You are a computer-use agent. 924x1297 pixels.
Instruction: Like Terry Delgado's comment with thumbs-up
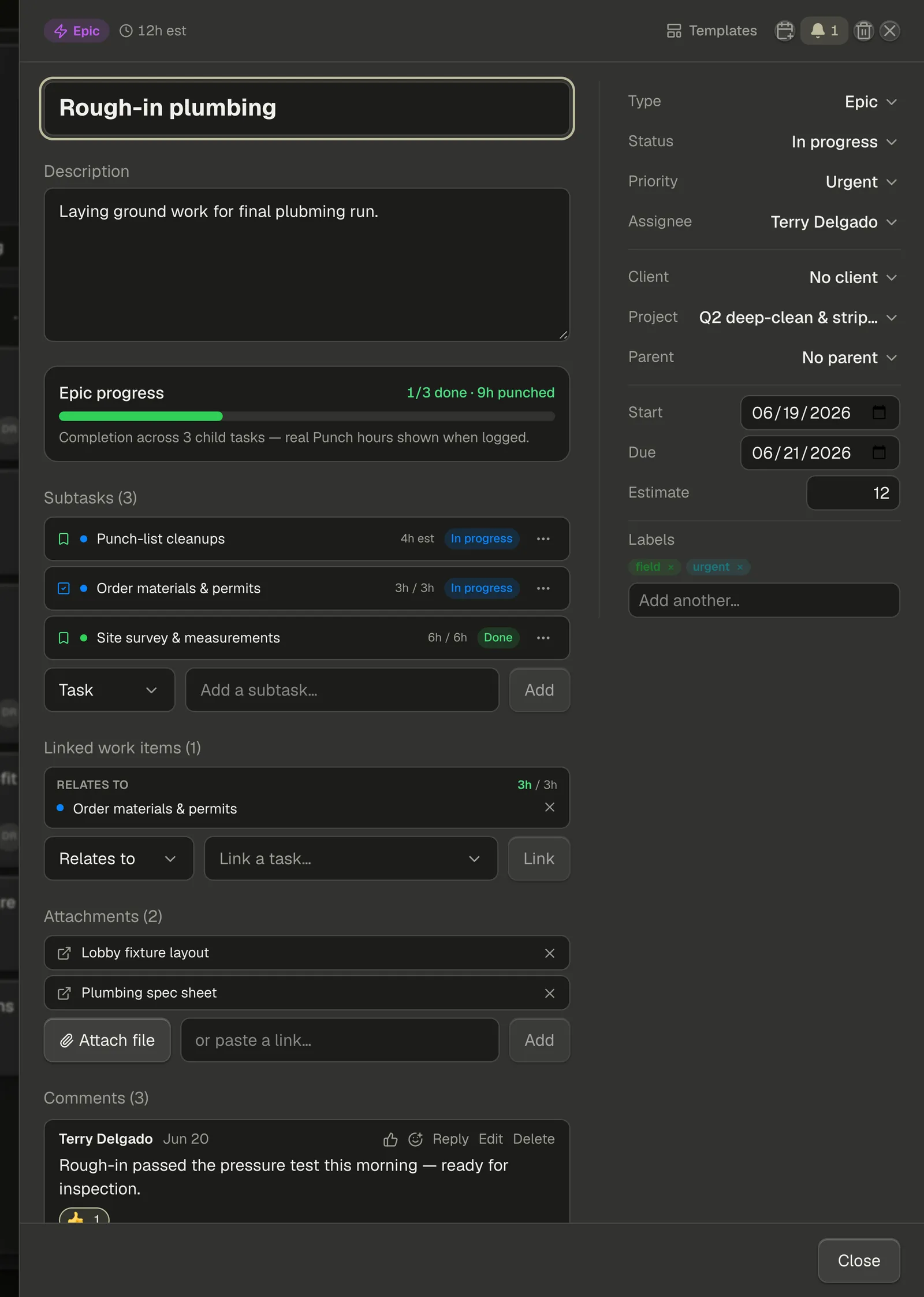pyautogui.click(x=390, y=1139)
